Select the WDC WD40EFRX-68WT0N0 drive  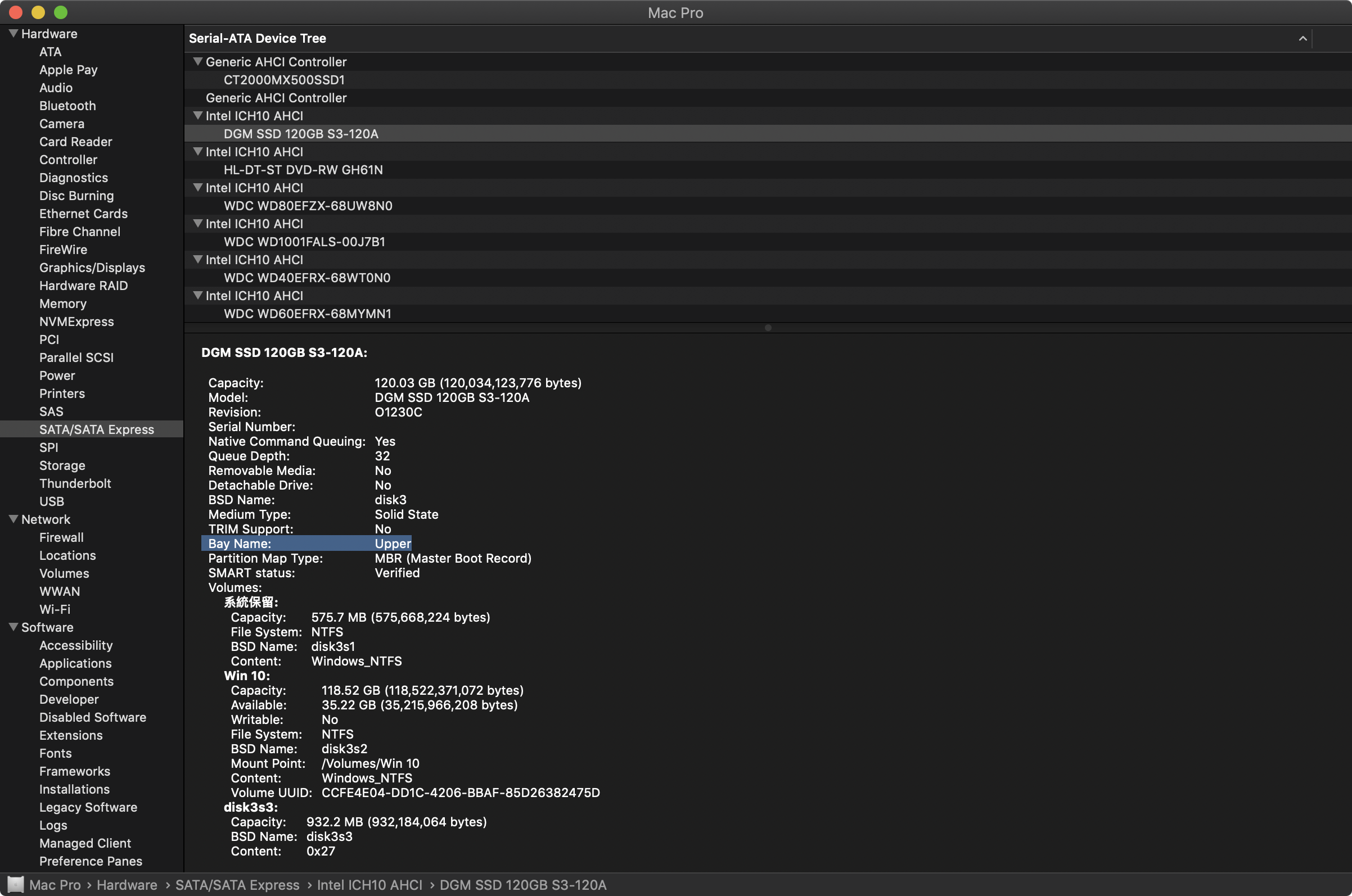[x=768, y=278]
